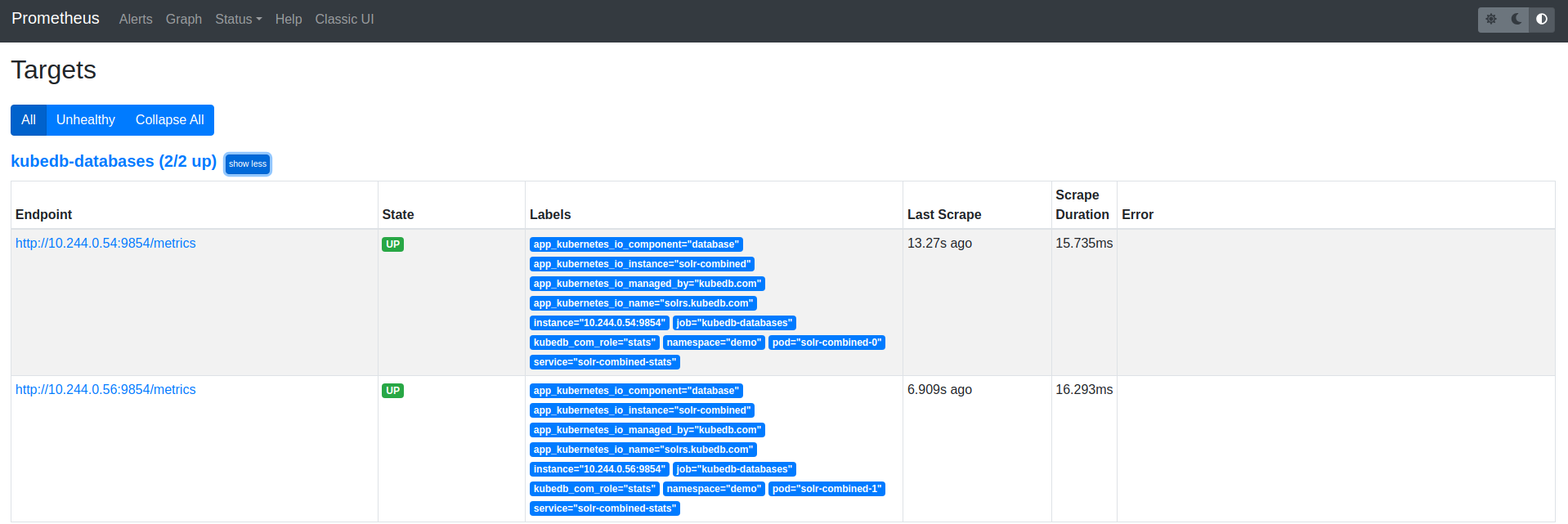
Task: Open the Status dropdown menu
Action: (238, 19)
